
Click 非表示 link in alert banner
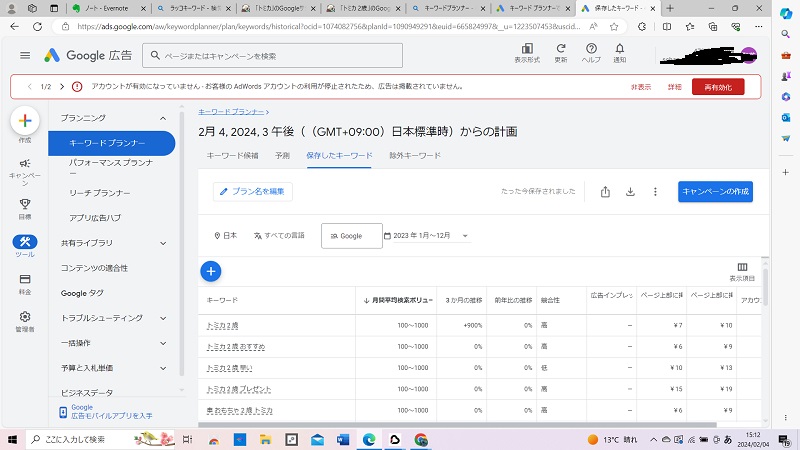coord(641,87)
